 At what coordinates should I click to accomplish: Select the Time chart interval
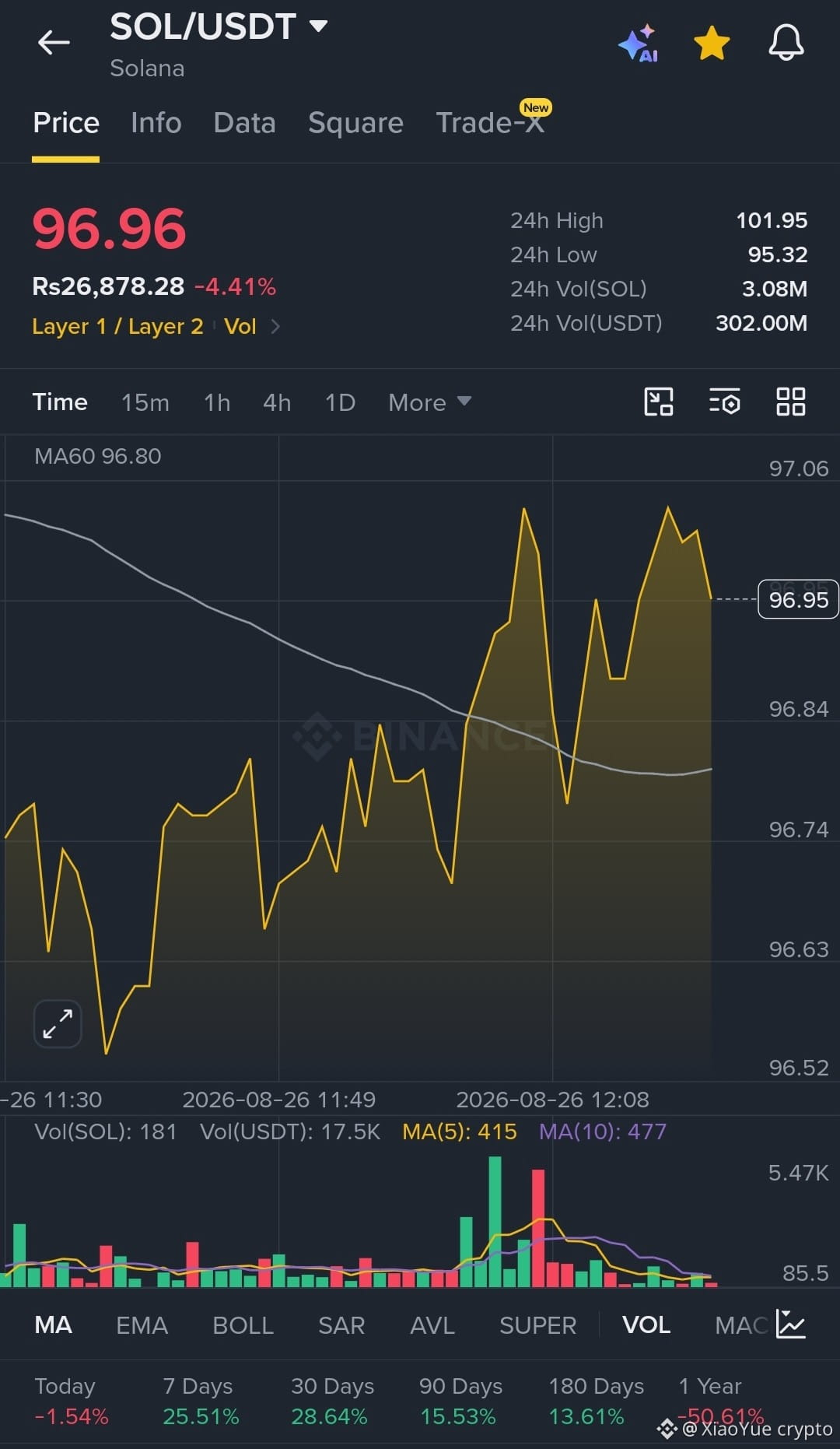60,402
